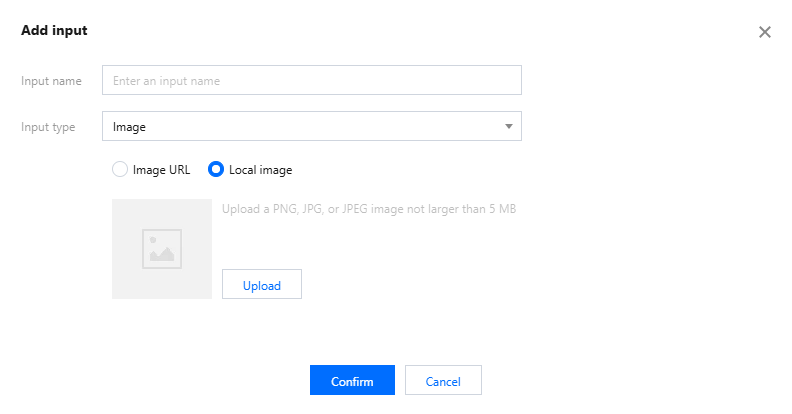Click the "Enter an input name" placeholder
792x414 pixels.
click(166, 80)
